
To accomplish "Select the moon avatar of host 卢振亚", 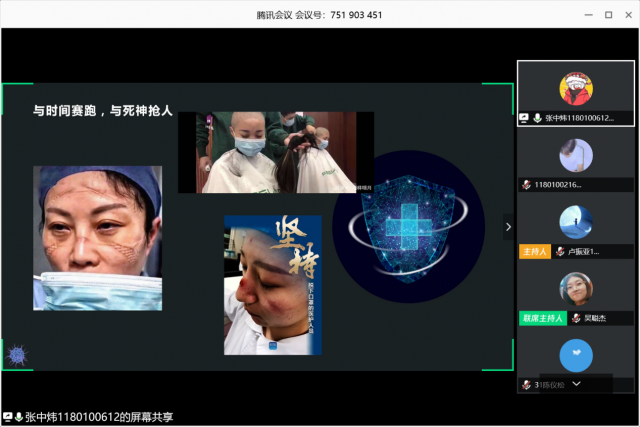I will (x=576, y=222).
